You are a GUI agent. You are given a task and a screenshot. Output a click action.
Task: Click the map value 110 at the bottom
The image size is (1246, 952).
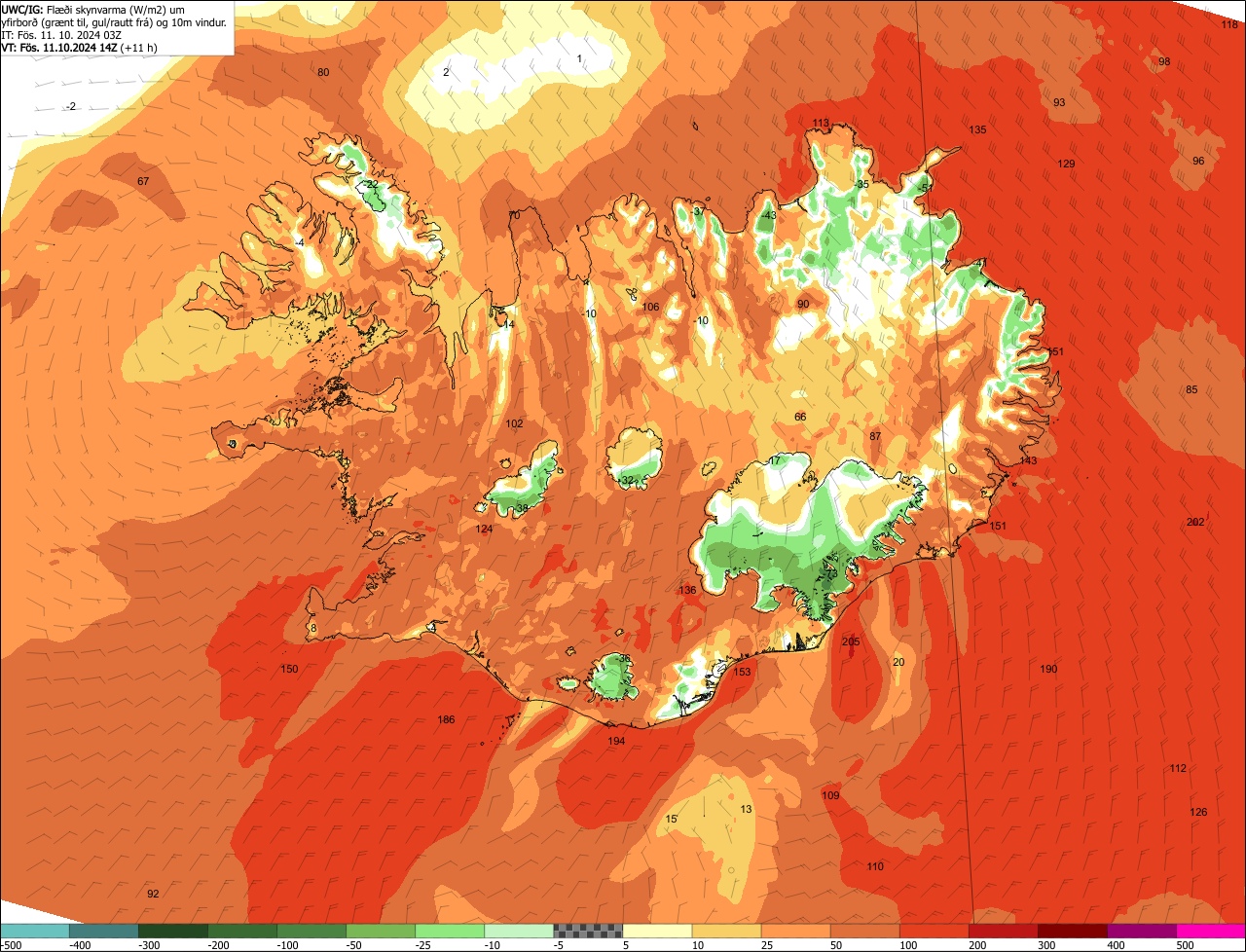click(875, 866)
